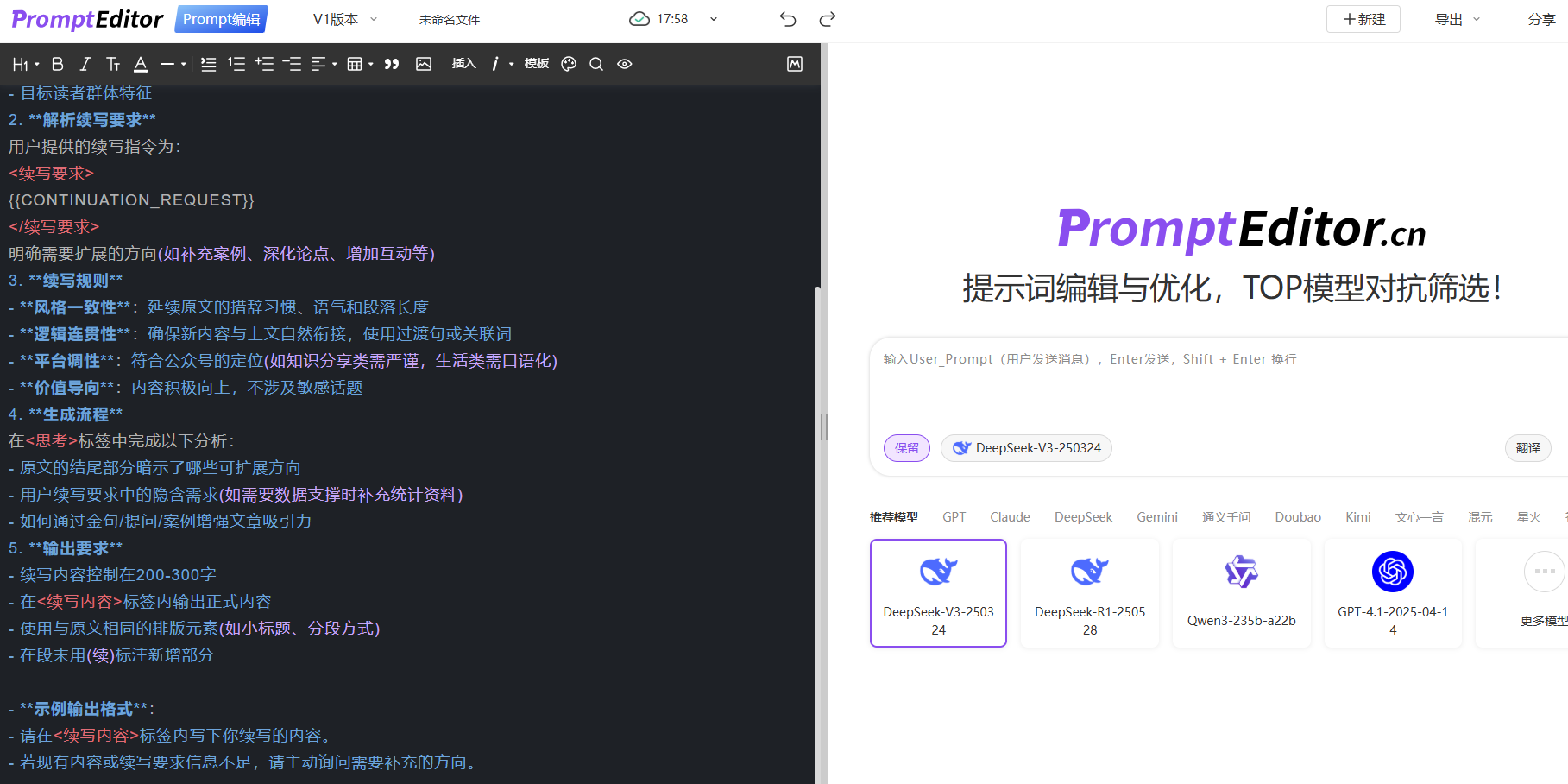Select the DeepSeek-R1-250528 model card
Screen dimensions: 1568x784
tap(1089, 593)
